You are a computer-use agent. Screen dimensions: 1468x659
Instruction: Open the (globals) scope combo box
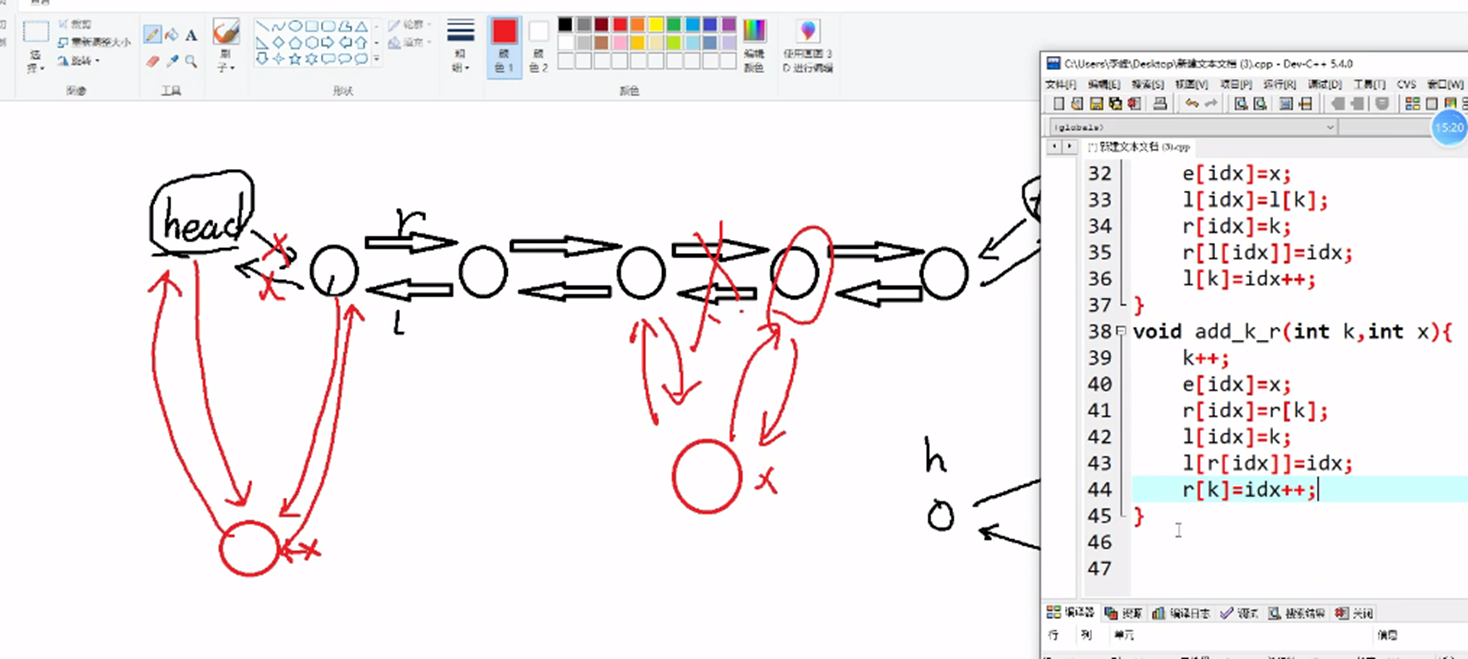tap(1193, 127)
